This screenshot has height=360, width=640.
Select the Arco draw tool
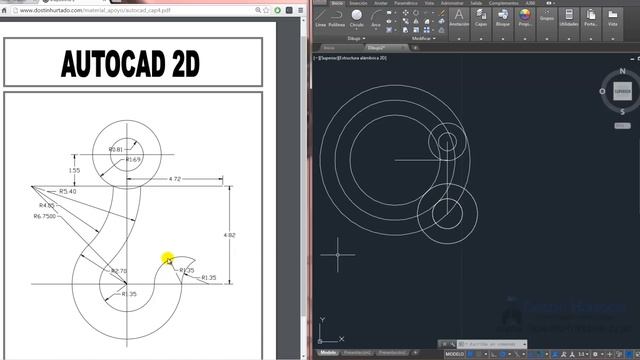[376, 18]
